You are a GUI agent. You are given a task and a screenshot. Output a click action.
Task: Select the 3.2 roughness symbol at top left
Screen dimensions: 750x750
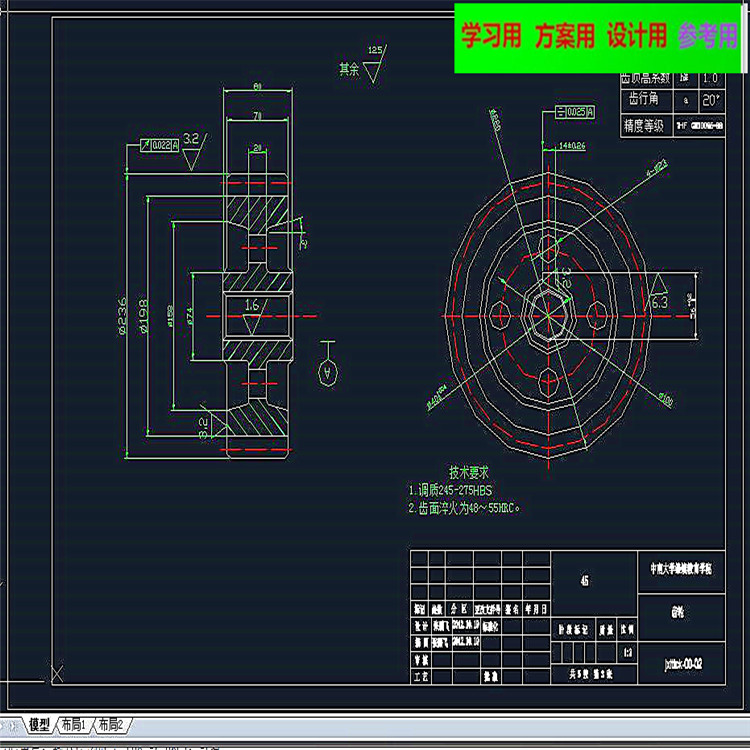pos(194,150)
